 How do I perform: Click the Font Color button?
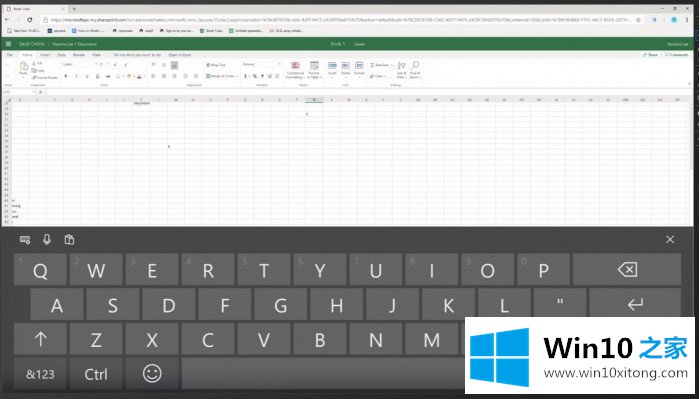[139, 76]
